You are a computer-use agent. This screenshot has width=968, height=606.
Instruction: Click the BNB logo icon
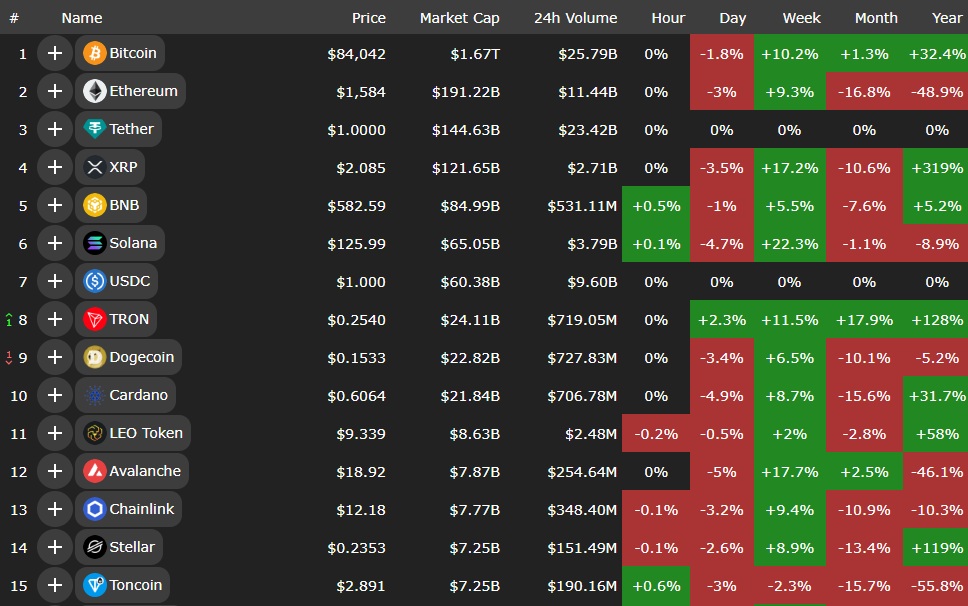point(95,205)
